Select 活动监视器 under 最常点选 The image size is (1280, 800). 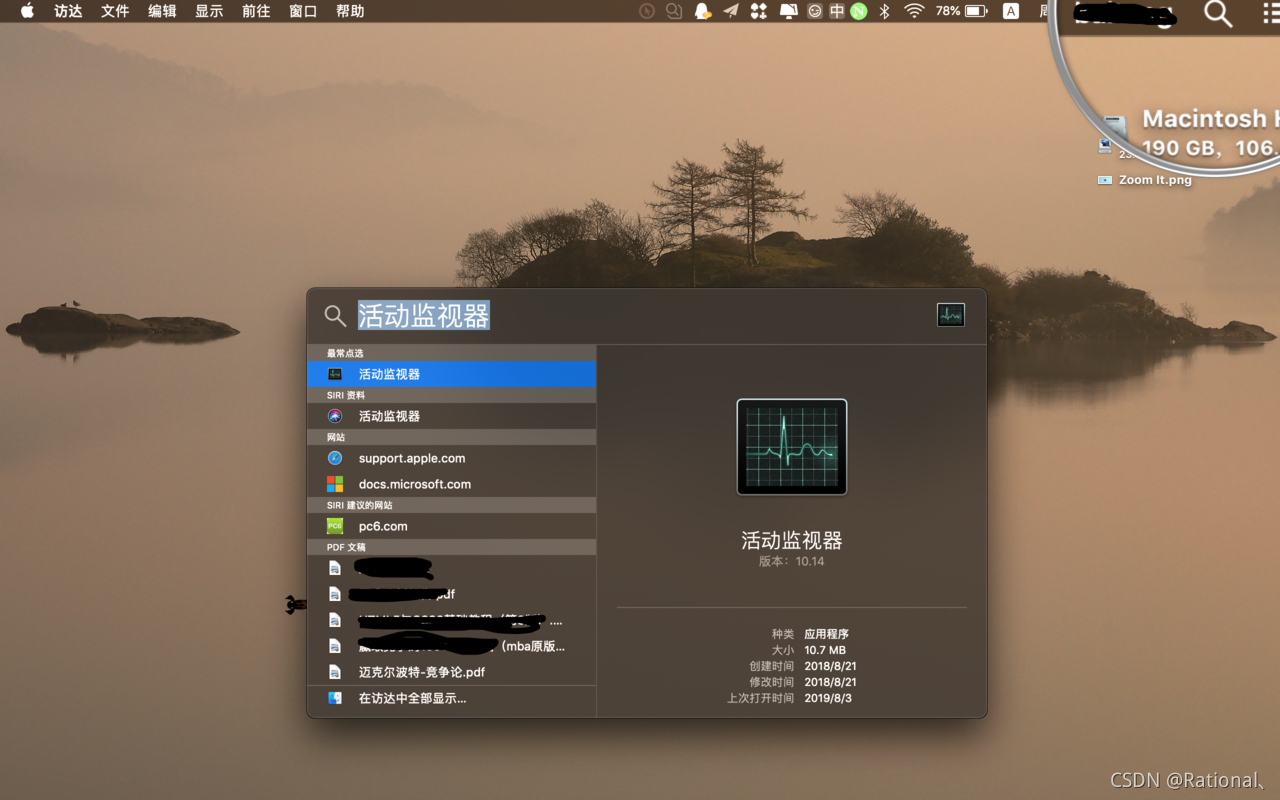[451, 374]
